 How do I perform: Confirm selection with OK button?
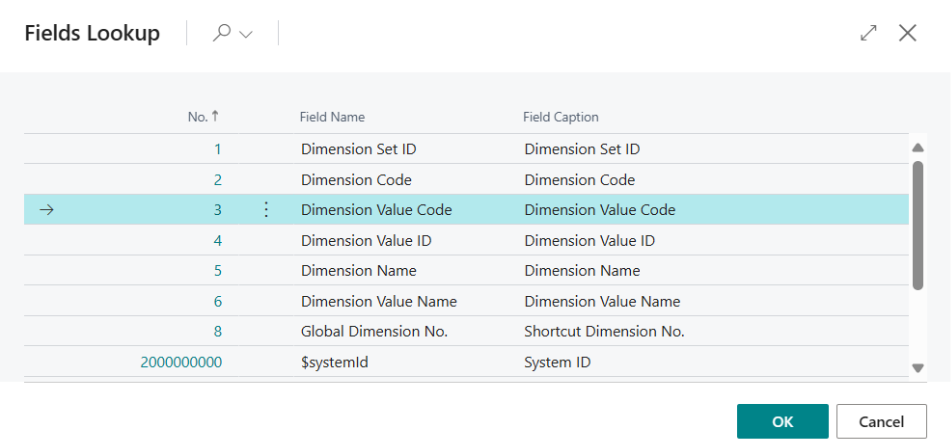point(782,421)
